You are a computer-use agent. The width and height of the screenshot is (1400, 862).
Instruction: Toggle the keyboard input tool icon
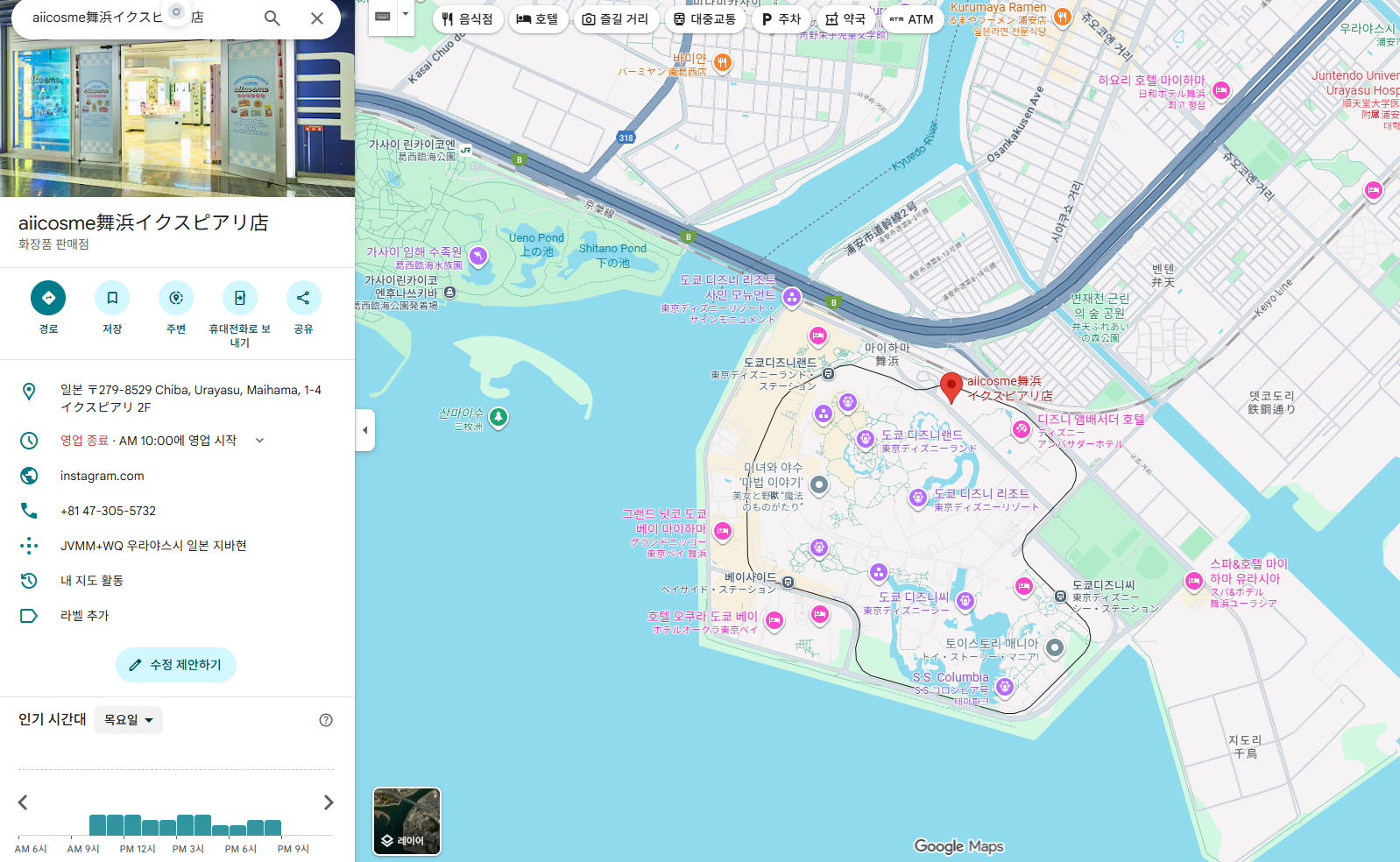coord(383,17)
